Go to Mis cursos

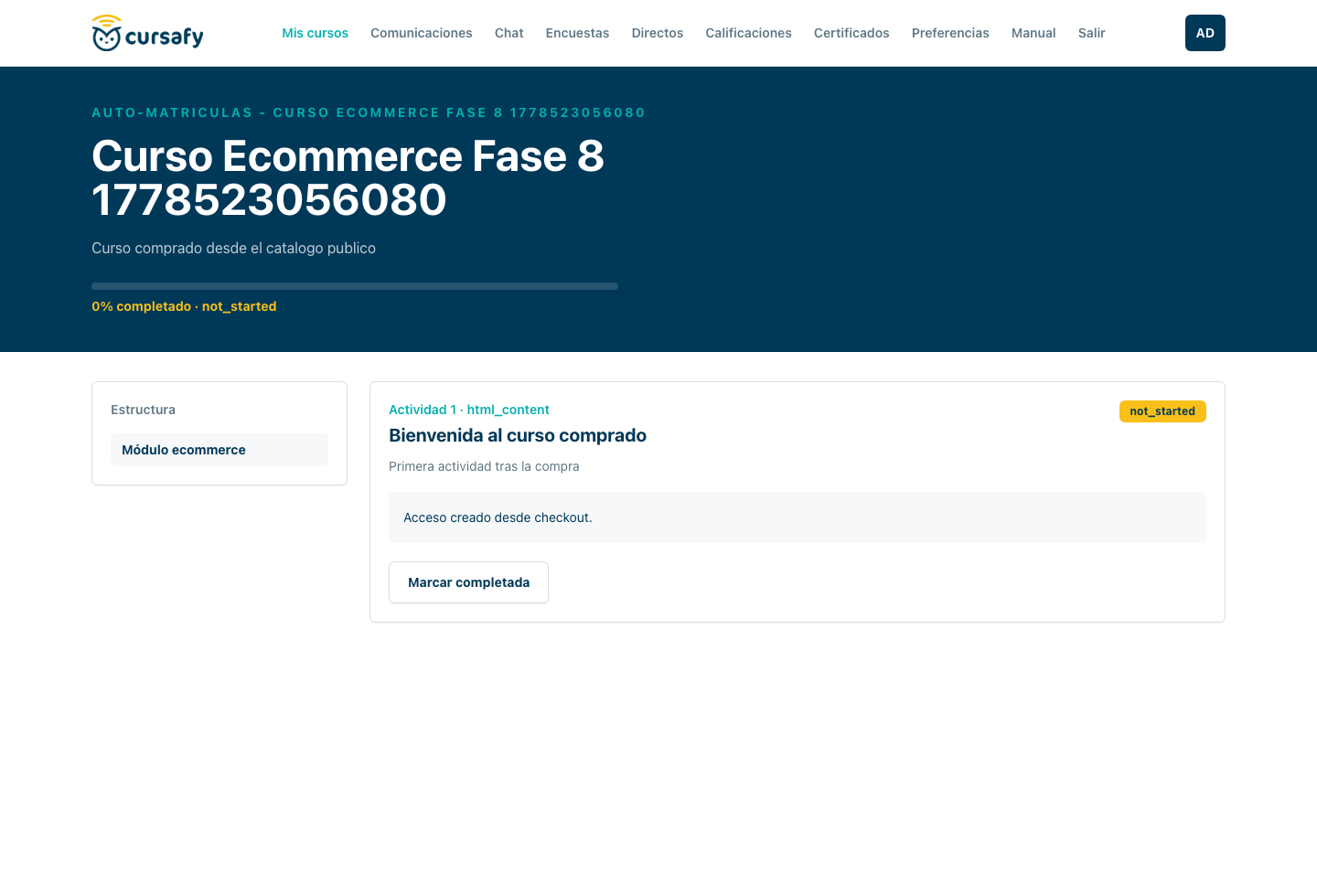pyautogui.click(x=315, y=33)
